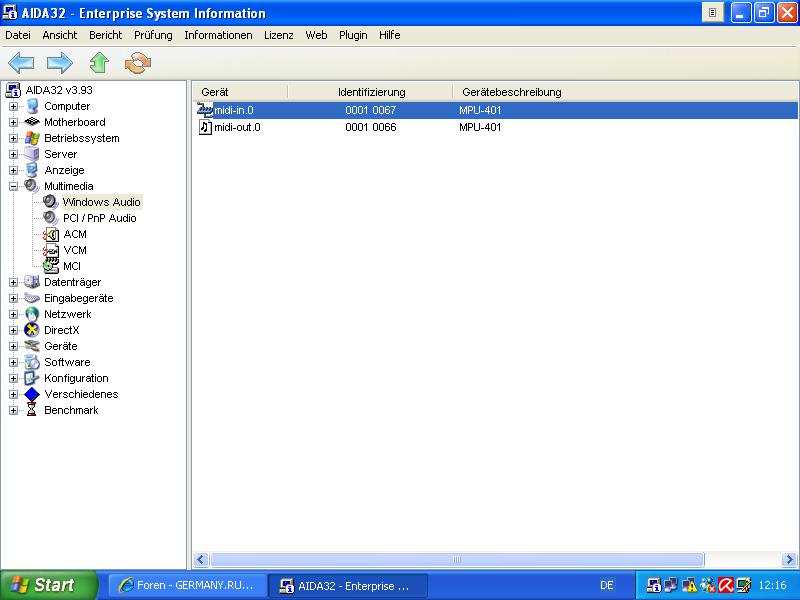
Task: Select the Computer icon in the tree
Action: click(32, 106)
